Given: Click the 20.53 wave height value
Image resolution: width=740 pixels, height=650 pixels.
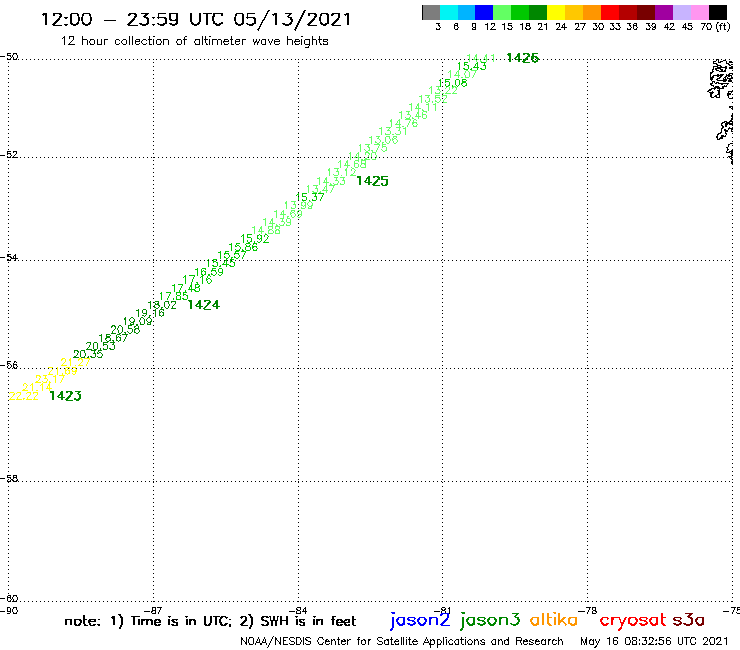Looking at the screenshot, I should (x=101, y=346).
